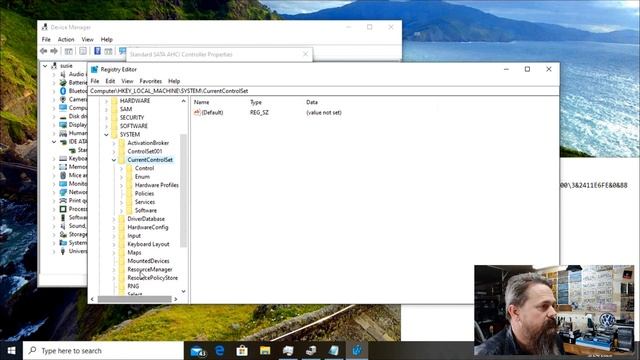Viewport: 640px width, 360px height.
Task: Click the Bluetooth category icon in Device Manager
Action: pyautogui.click(x=63, y=91)
